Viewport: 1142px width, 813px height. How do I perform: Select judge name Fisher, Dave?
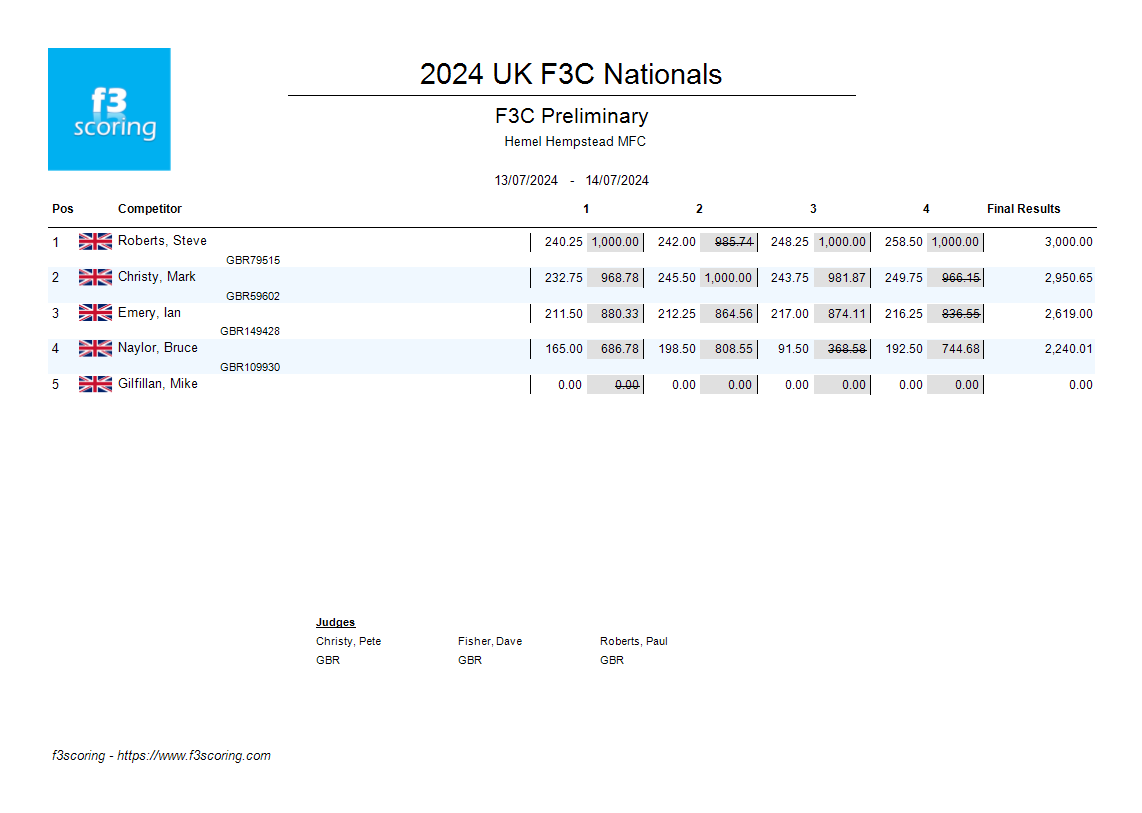(x=490, y=641)
